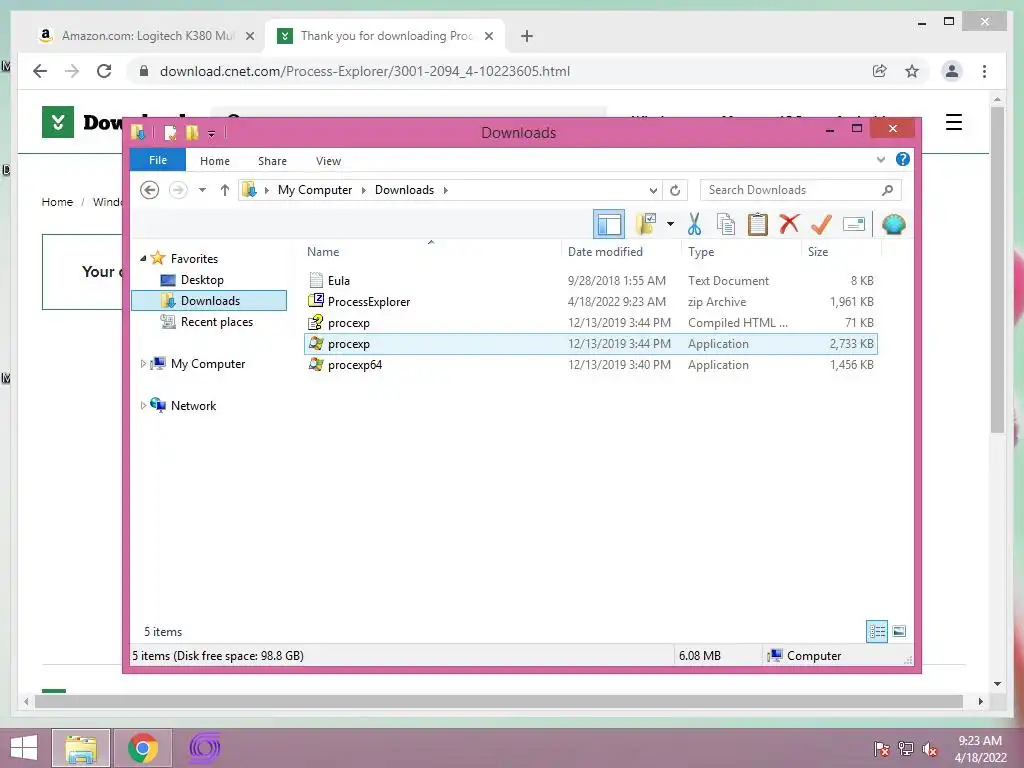Select the procexp64 application file
The height and width of the screenshot is (768, 1024).
pos(590,364)
